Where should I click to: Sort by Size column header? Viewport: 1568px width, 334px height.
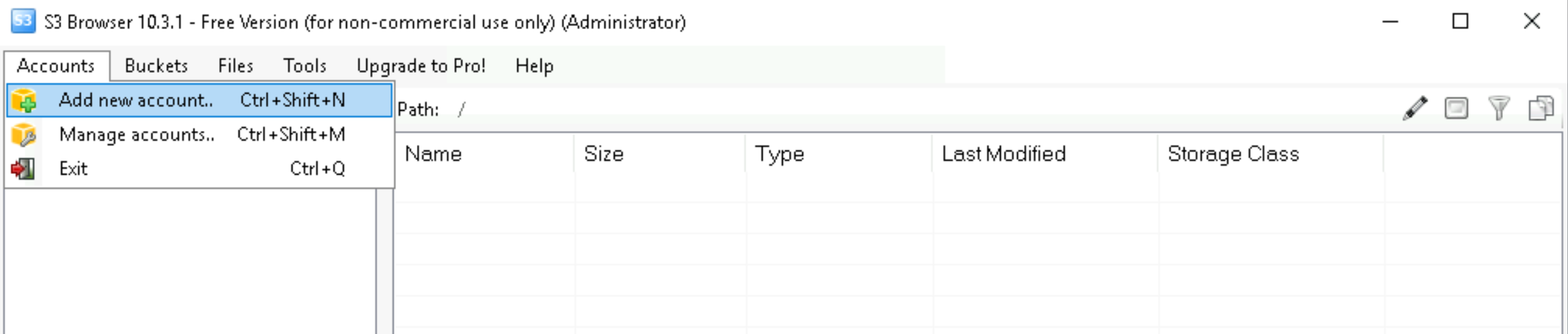pos(603,154)
